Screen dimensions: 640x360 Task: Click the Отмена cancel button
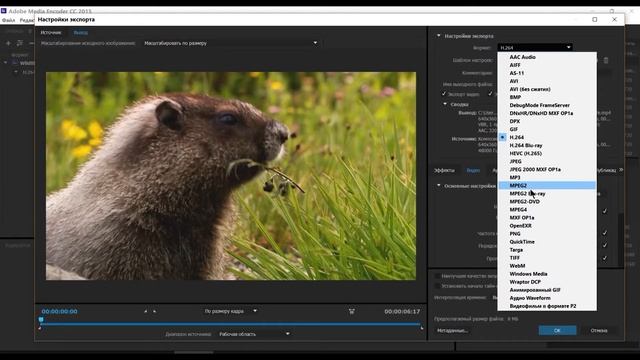click(x=599, y=331)
